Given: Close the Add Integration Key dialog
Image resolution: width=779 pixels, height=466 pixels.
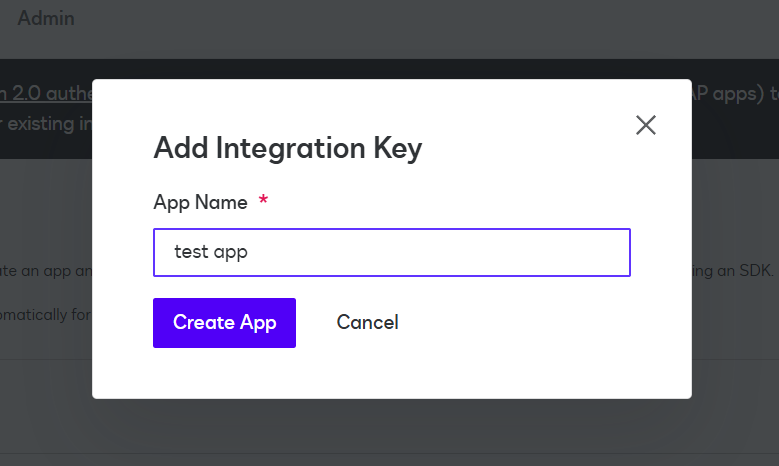Looking at the screenshot, I should pyautogui.click(x=646, y=125).
